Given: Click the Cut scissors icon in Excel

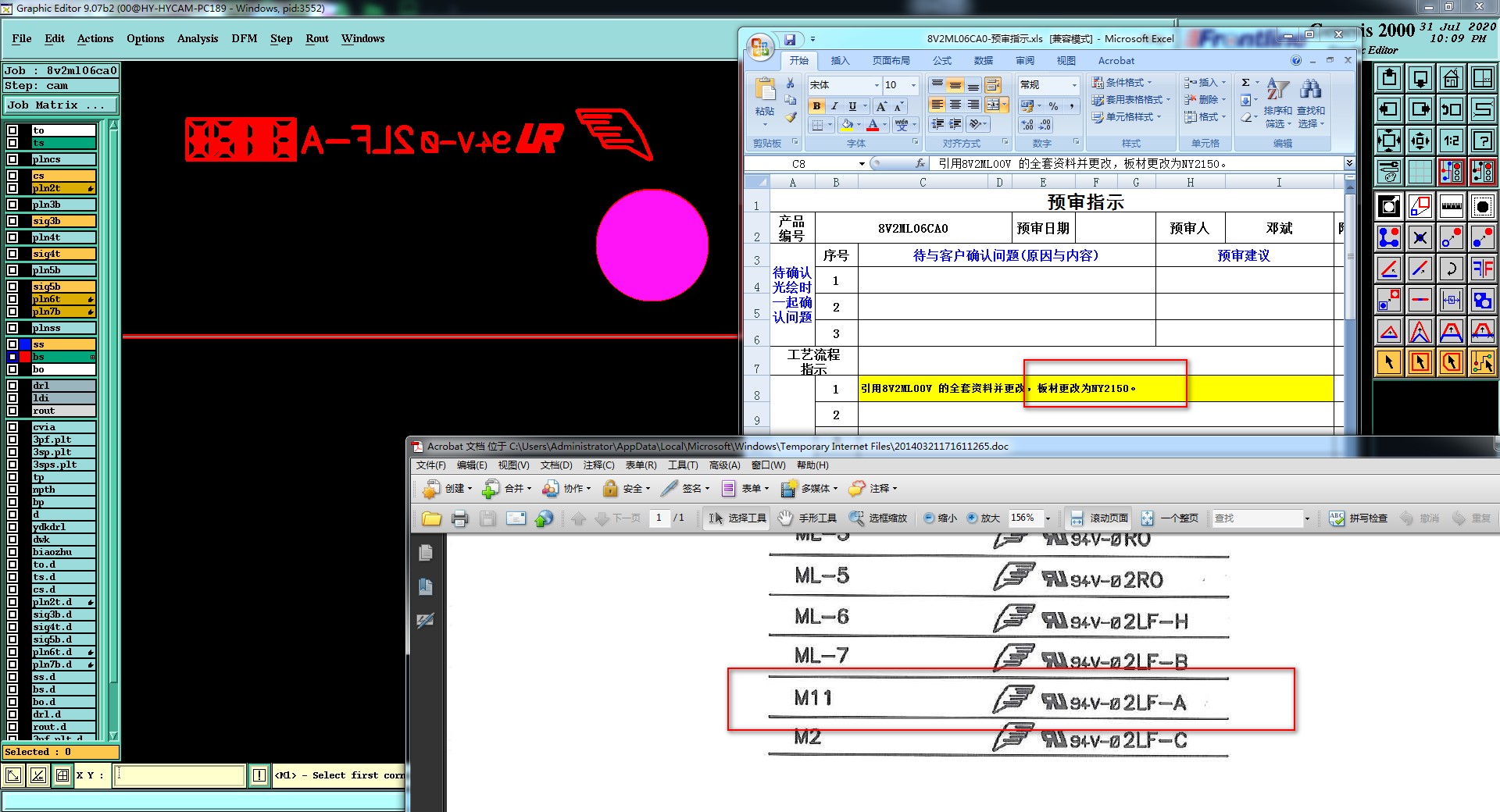Looking at the screenshot, I should [x=790, y=83].
